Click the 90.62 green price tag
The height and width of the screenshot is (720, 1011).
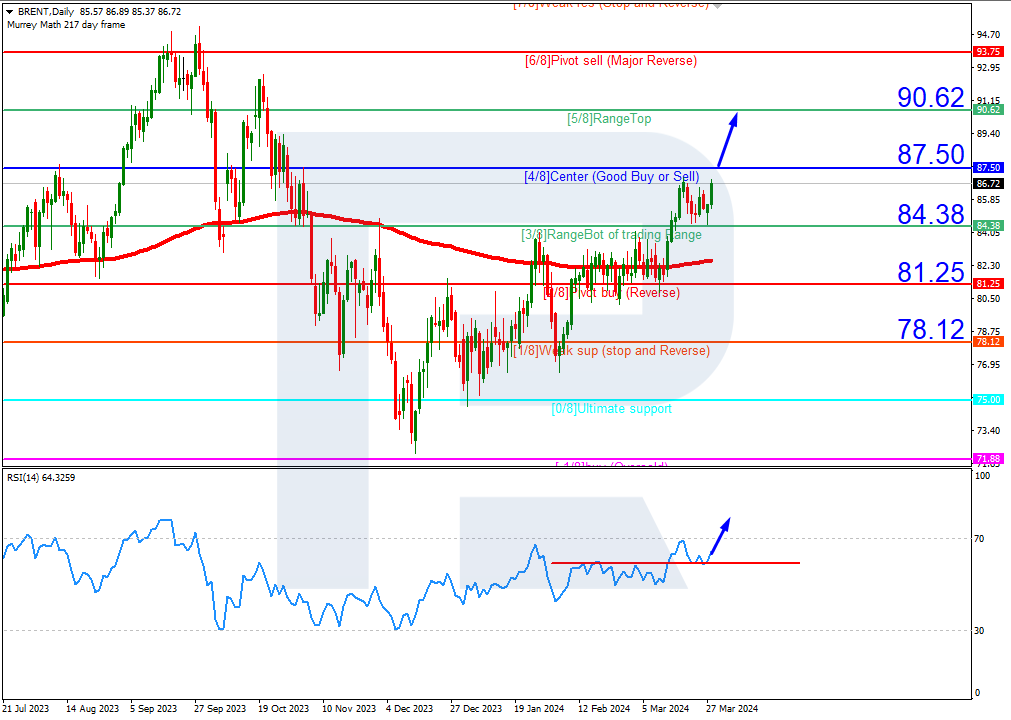[x=988, y=110]
